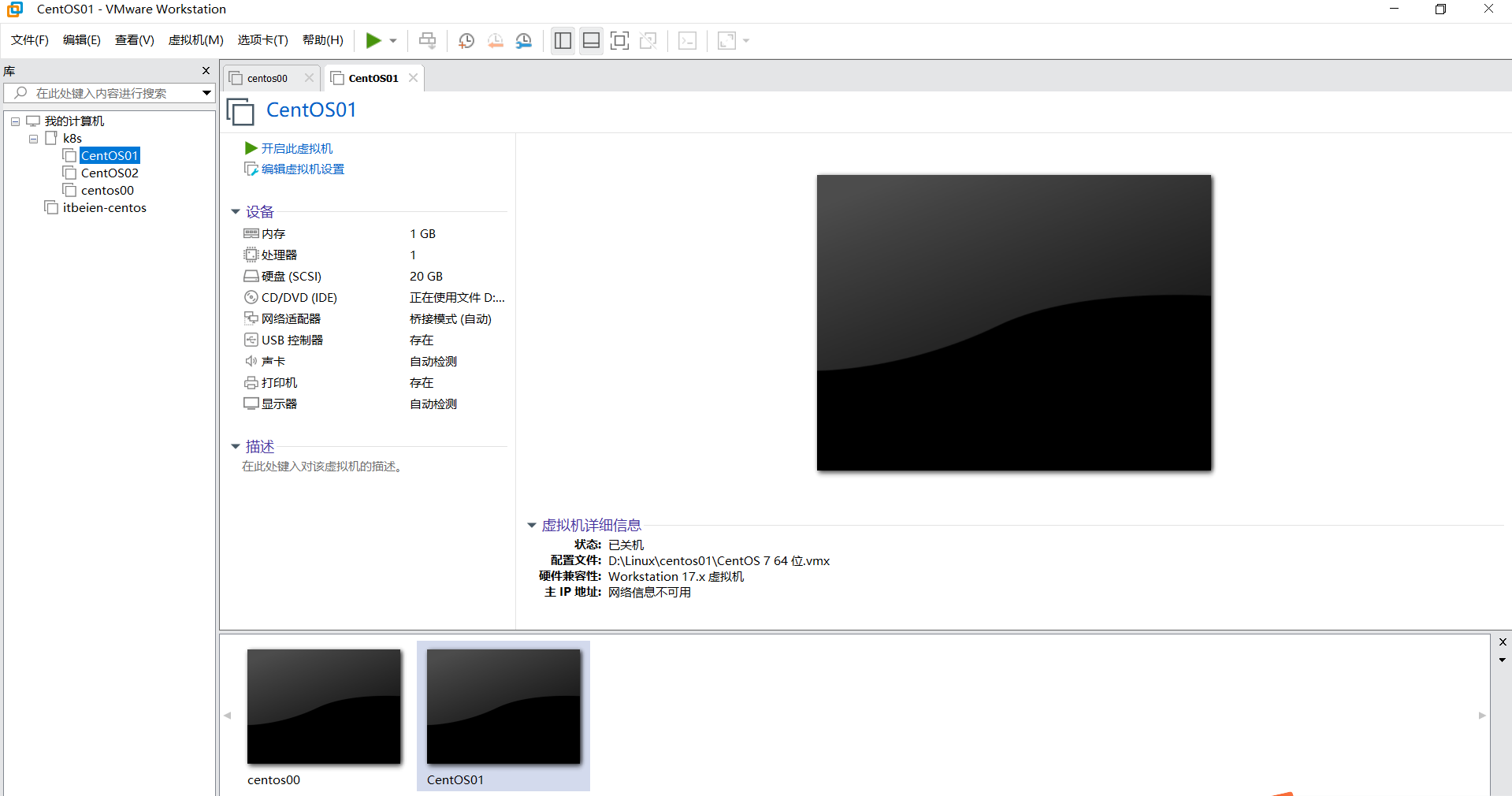Open the library search dropdown arrow
The height and width of the screenshot is (796, 1512).
point(206,93)
